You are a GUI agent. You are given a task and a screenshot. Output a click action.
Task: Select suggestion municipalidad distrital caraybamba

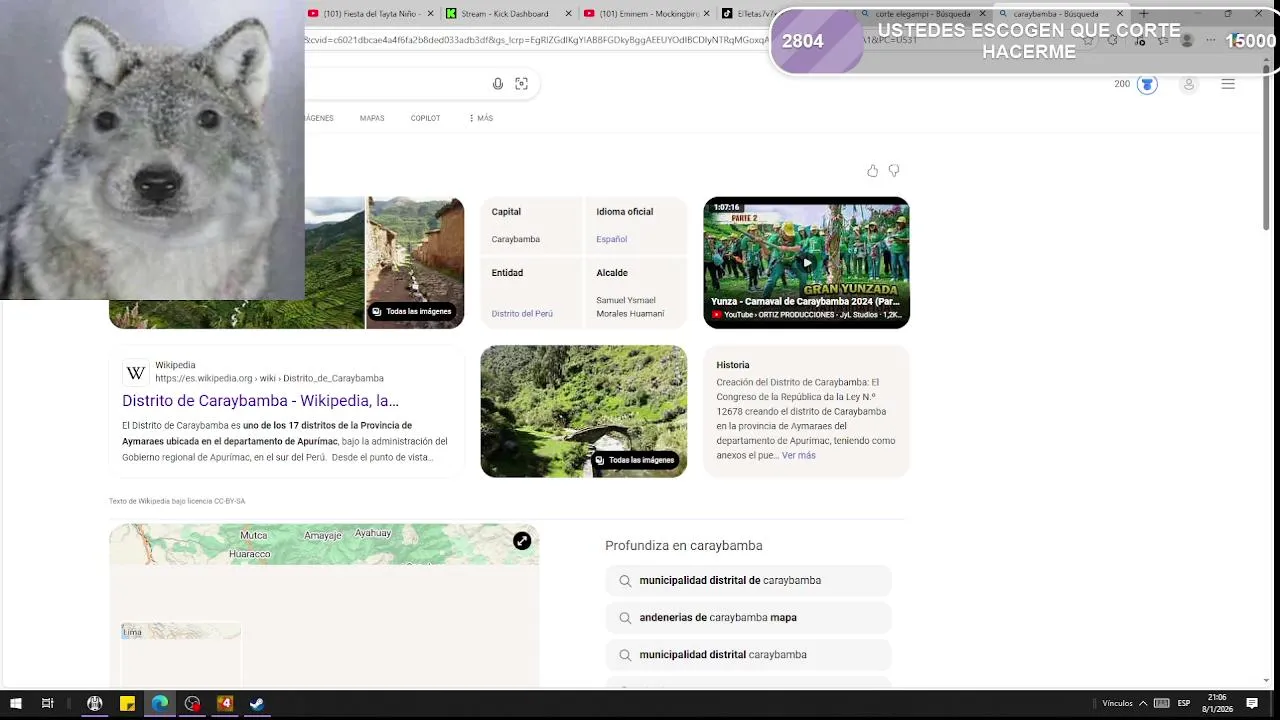pos(748,654)
